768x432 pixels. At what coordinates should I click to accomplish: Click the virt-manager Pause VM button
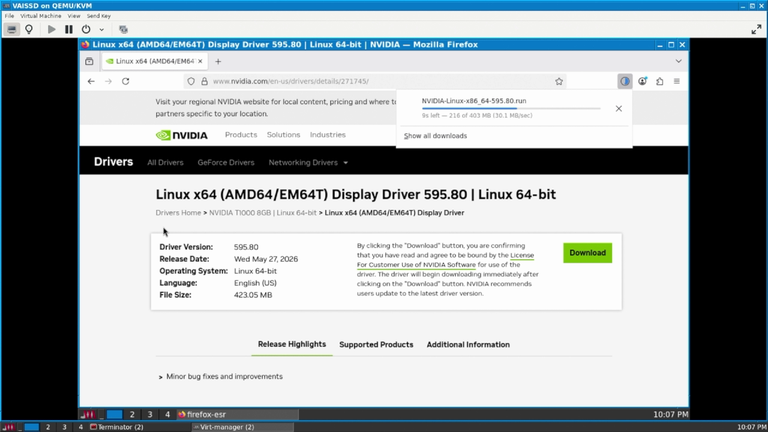69,29
